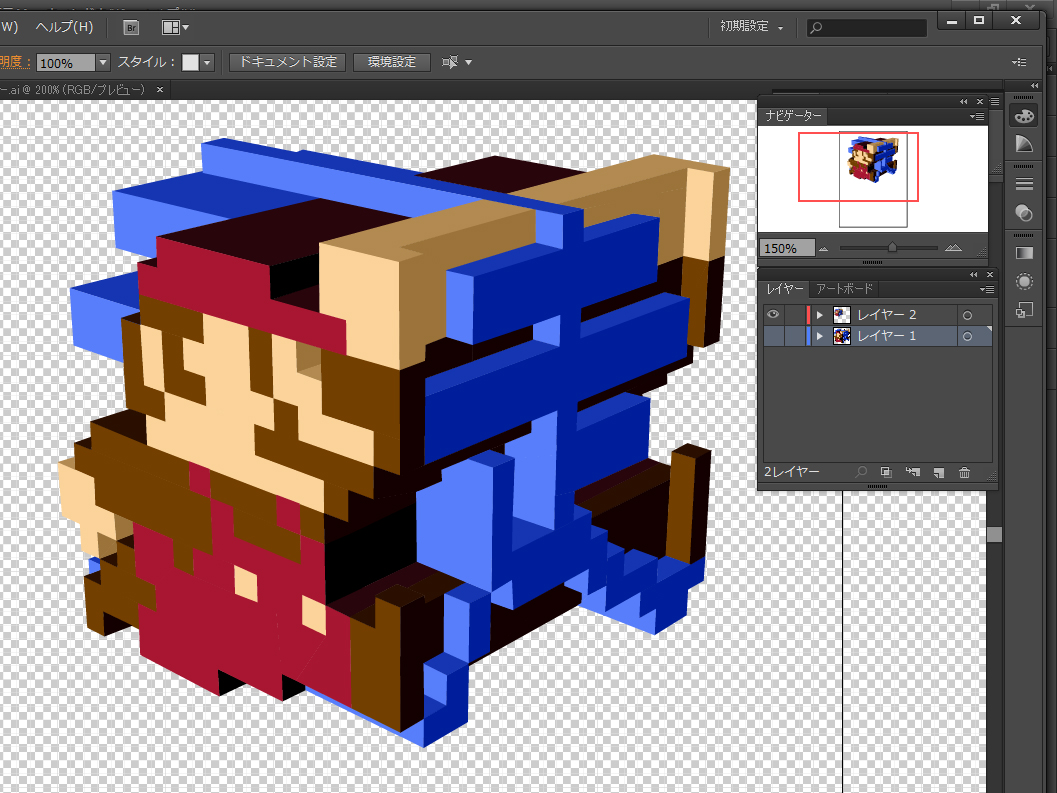Click the ドキュメント設定 button

point(288,62)
